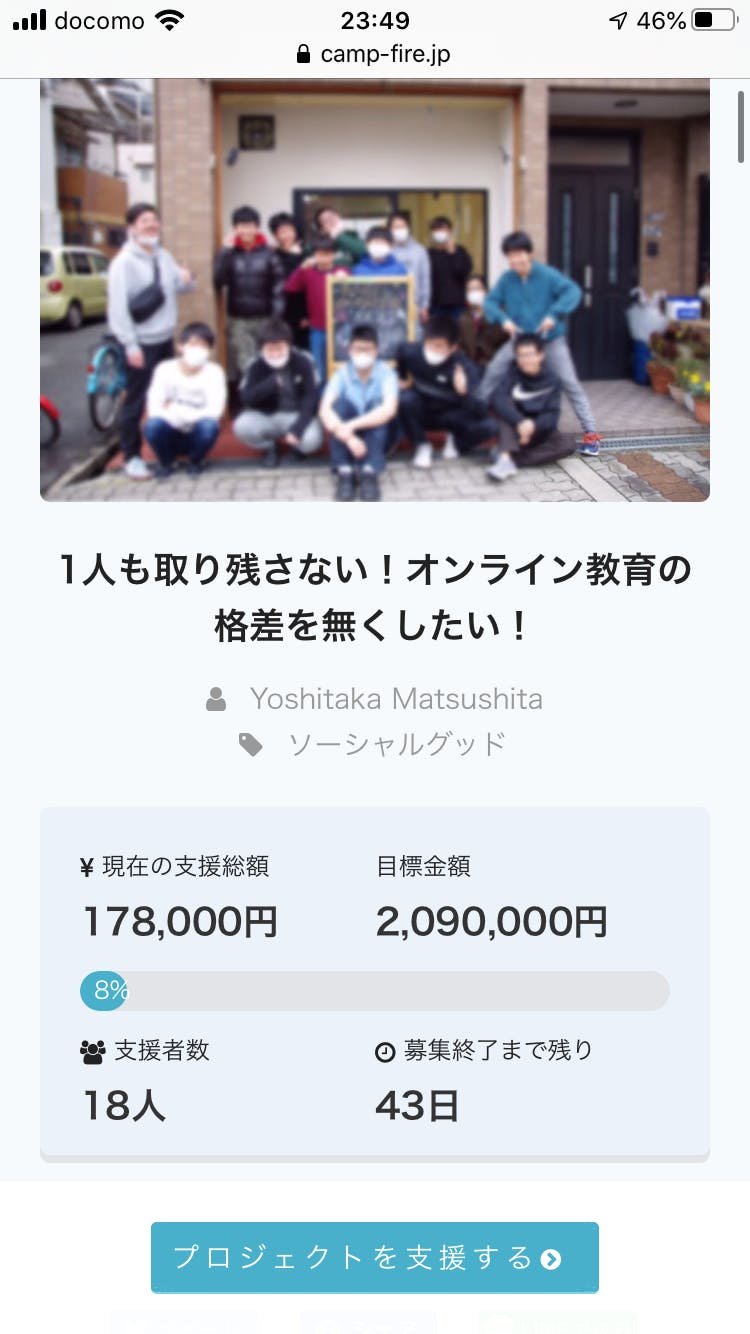This screenshot has height=1334, width=750.
Task: Tap the Wi-Fi icon in the status bar
Action: click(170, 20)
